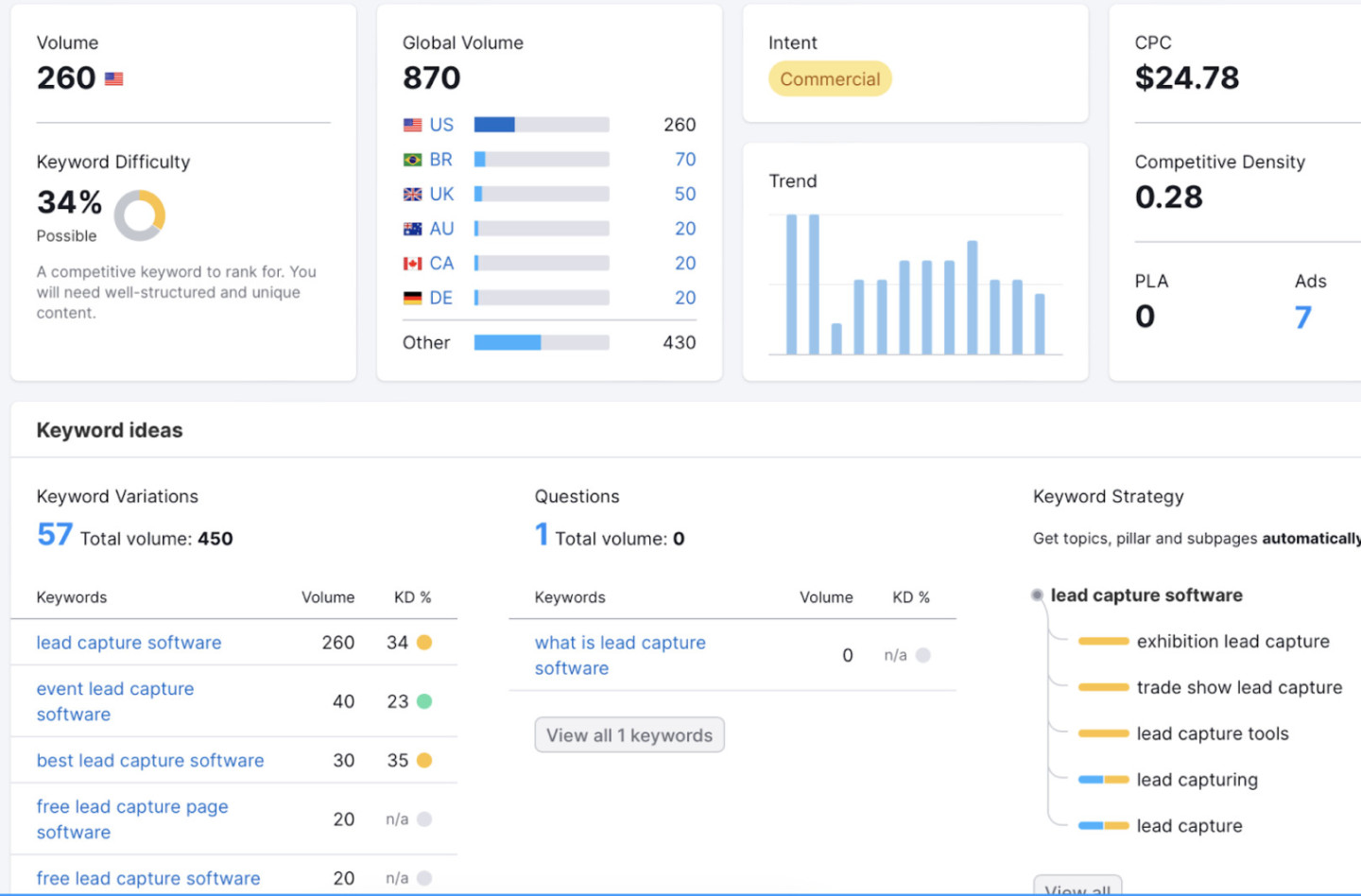The width and height of the screenshot is (1361, 896).
Task: Select 'trade show lead capture' subtopic
Action: click(1239, 688)
